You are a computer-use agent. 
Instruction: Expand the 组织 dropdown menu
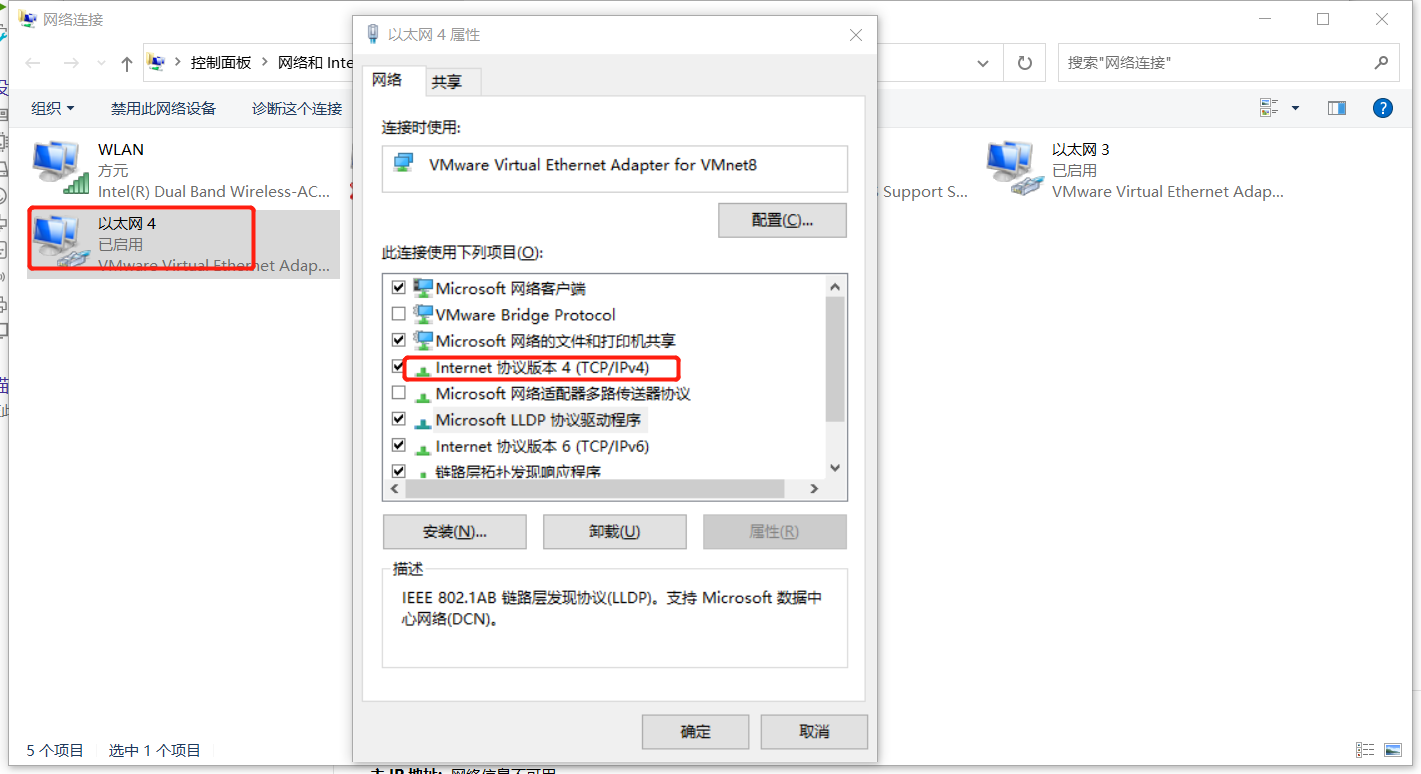[53, 108]
